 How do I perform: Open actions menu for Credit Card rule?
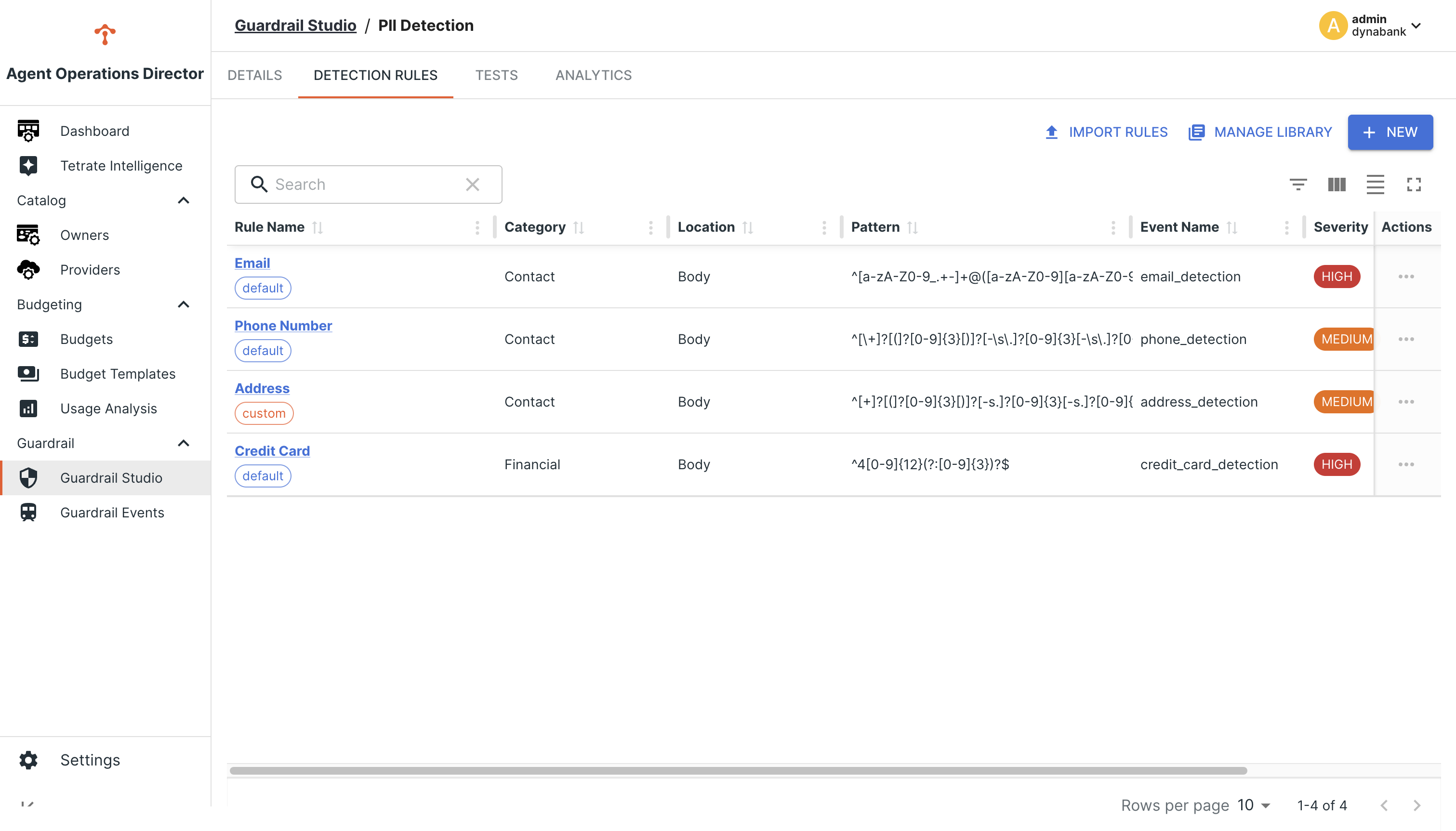1406,464
